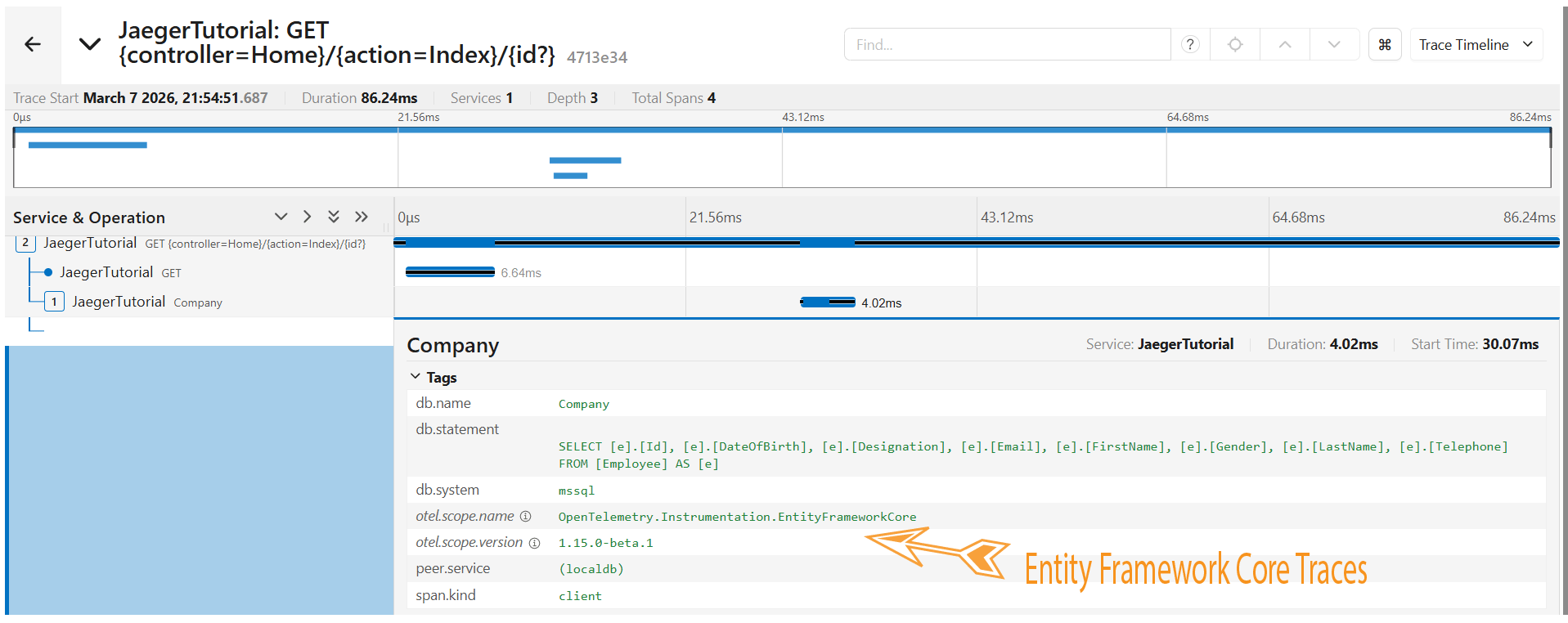Click the otel.scope.name info icon
This screenshot has height=623, width=1568.
point(526,517)
